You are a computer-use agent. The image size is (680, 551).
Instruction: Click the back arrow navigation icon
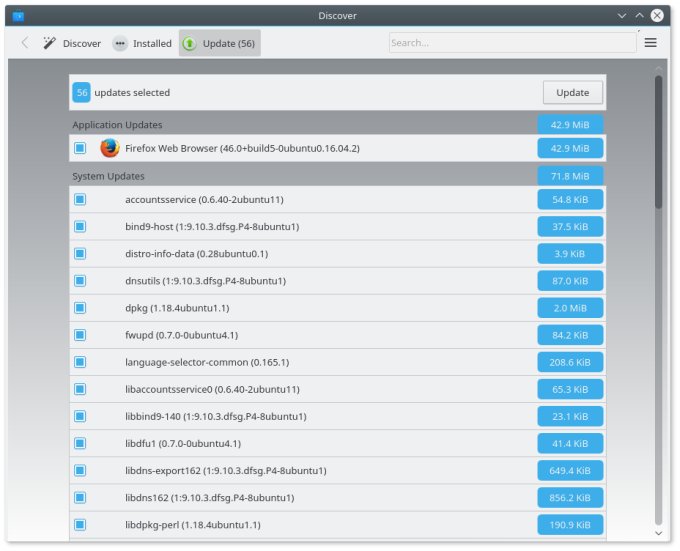(25, 43)
